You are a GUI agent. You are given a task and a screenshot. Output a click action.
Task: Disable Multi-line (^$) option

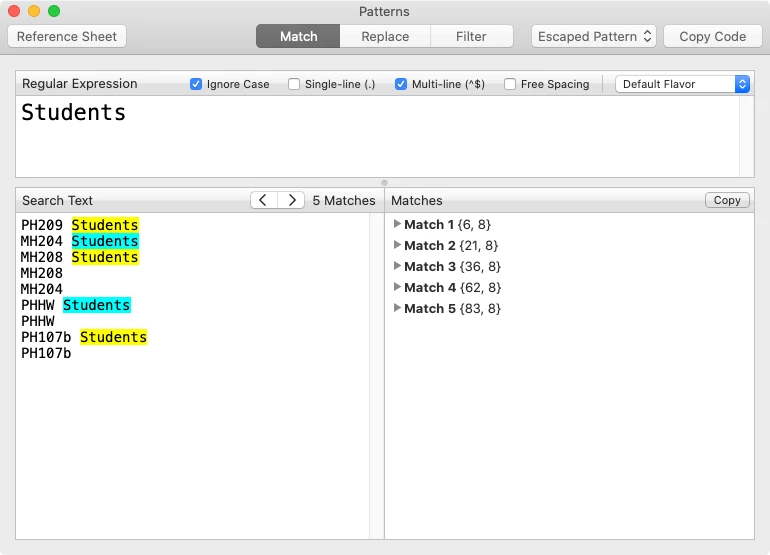[401, 84]
